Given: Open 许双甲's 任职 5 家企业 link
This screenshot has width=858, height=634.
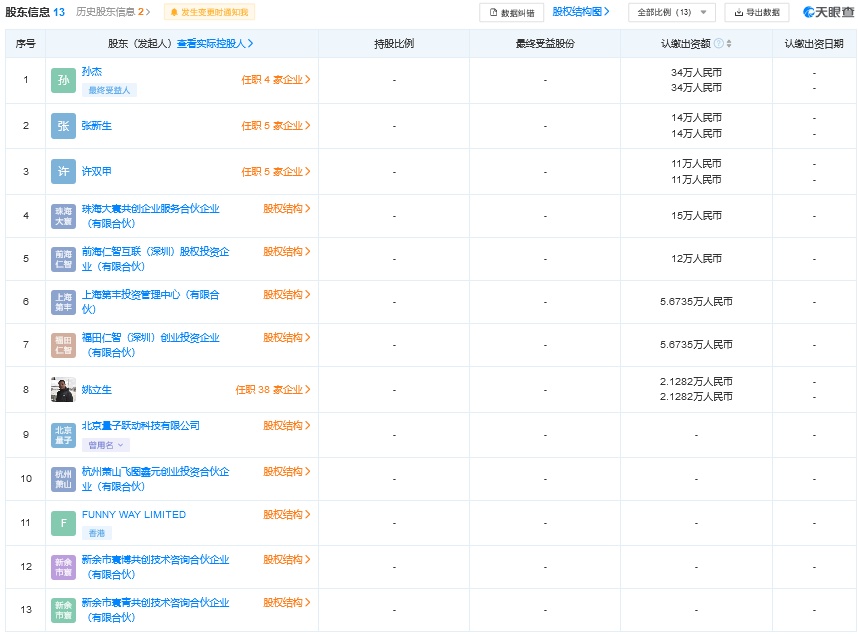Looking at the screenshot, I should pos(276,172).
